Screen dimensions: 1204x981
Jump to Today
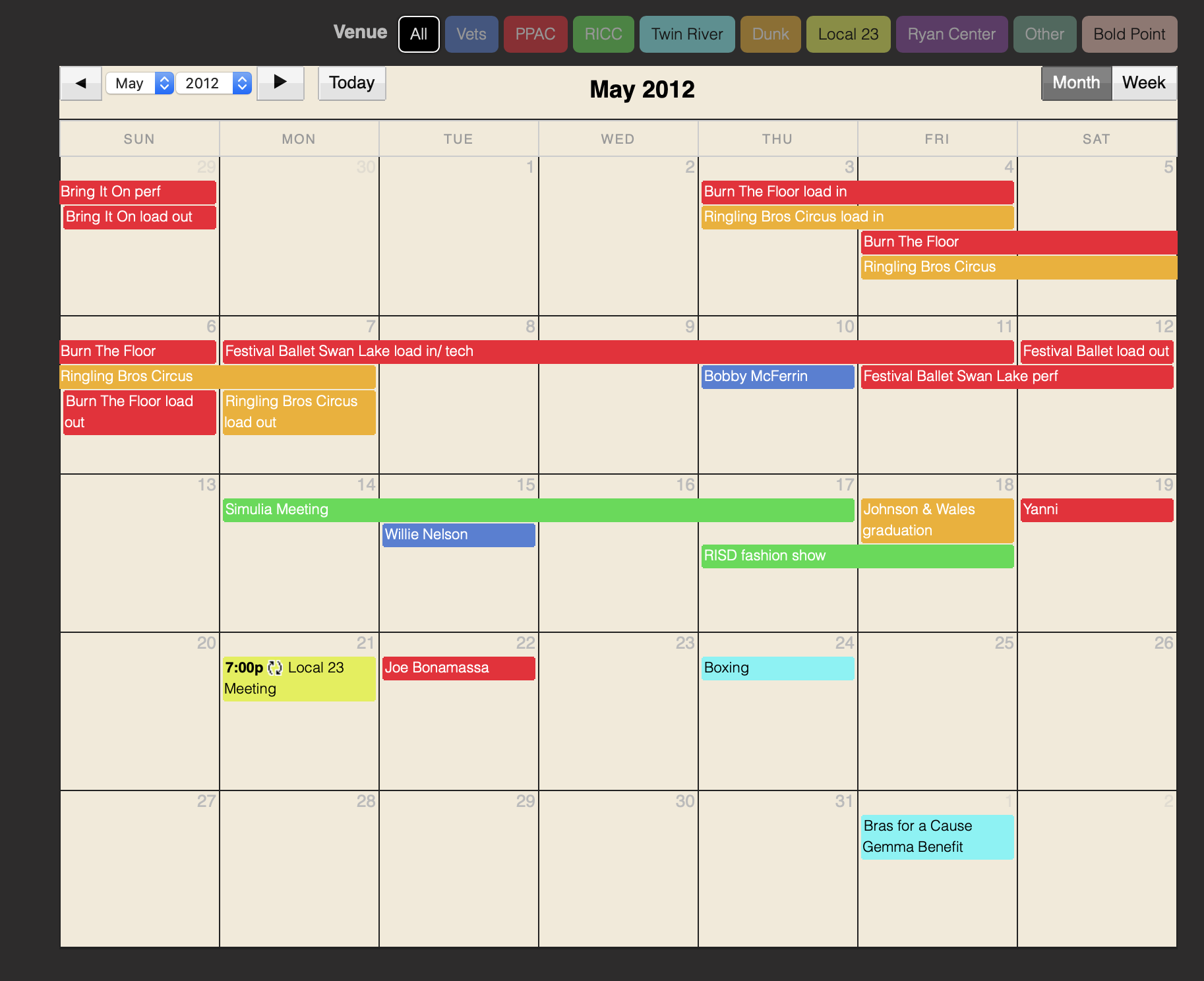[x=351, y=83]
